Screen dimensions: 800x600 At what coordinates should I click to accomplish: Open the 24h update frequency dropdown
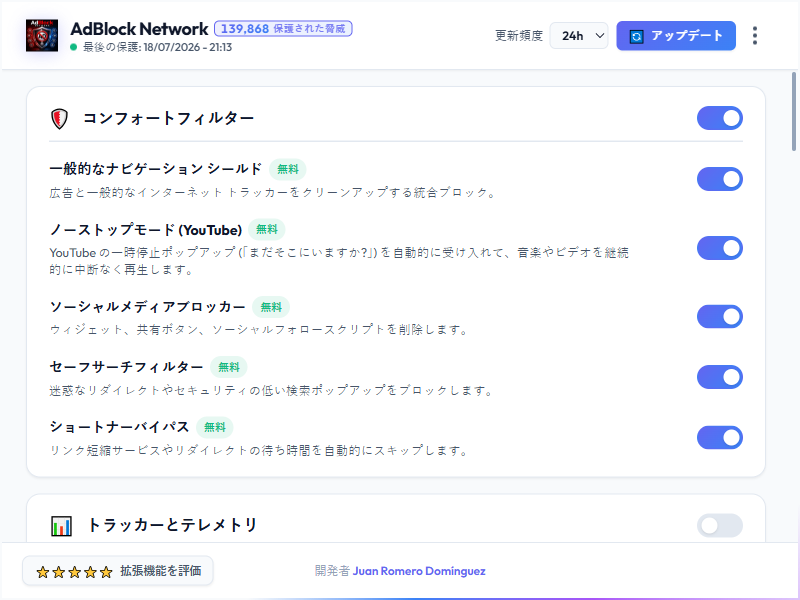(x=579, y=36)
